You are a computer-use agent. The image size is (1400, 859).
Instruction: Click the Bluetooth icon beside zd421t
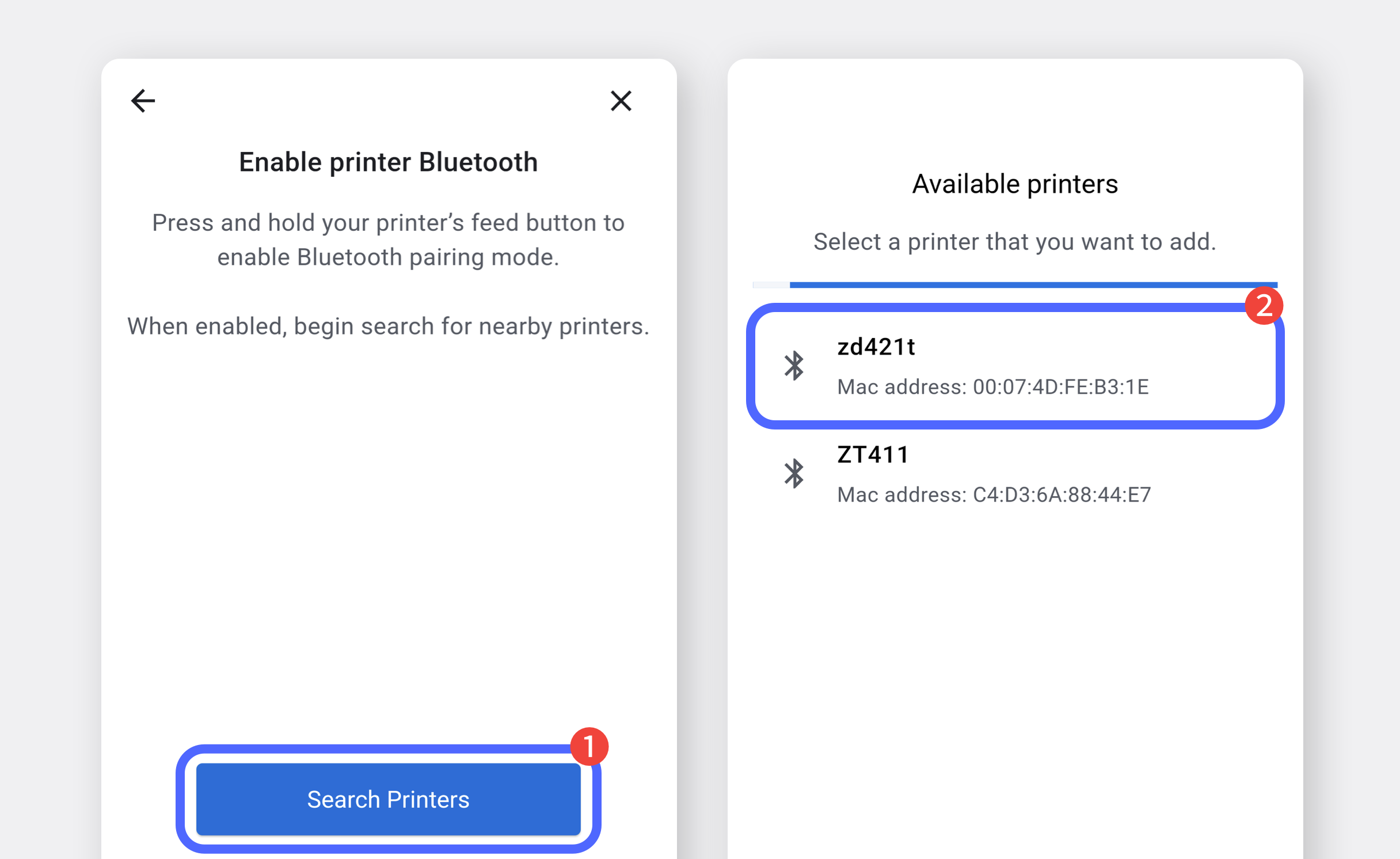point(794,366)
